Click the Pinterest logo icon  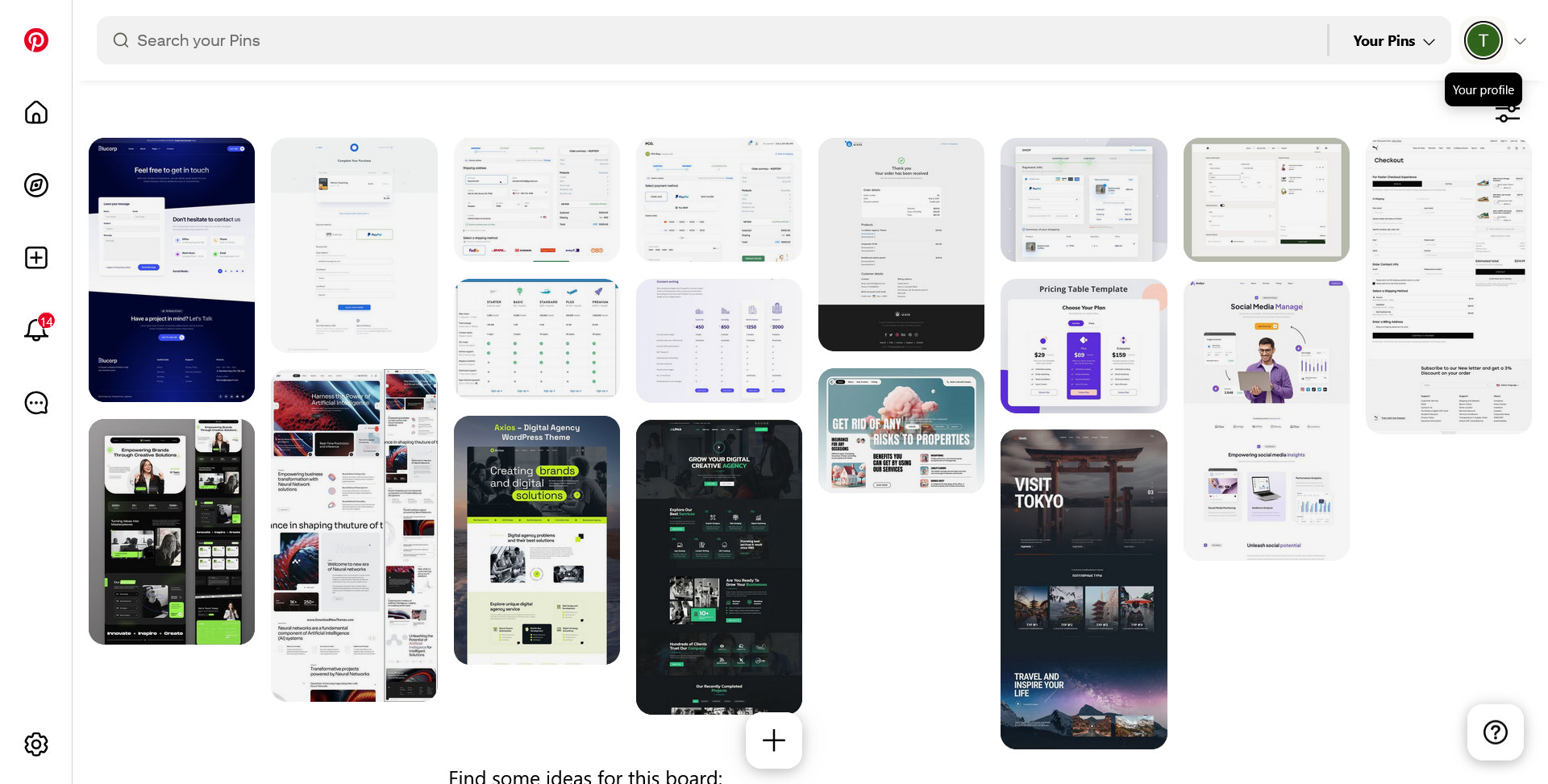coord(36,40)
